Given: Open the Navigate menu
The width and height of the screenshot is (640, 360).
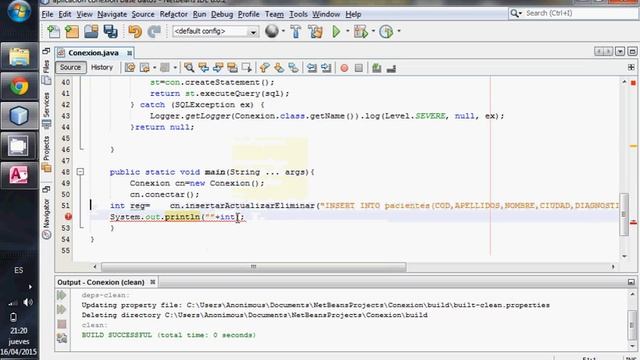Looking at the screenshot, I should click(x=112, y=14).
